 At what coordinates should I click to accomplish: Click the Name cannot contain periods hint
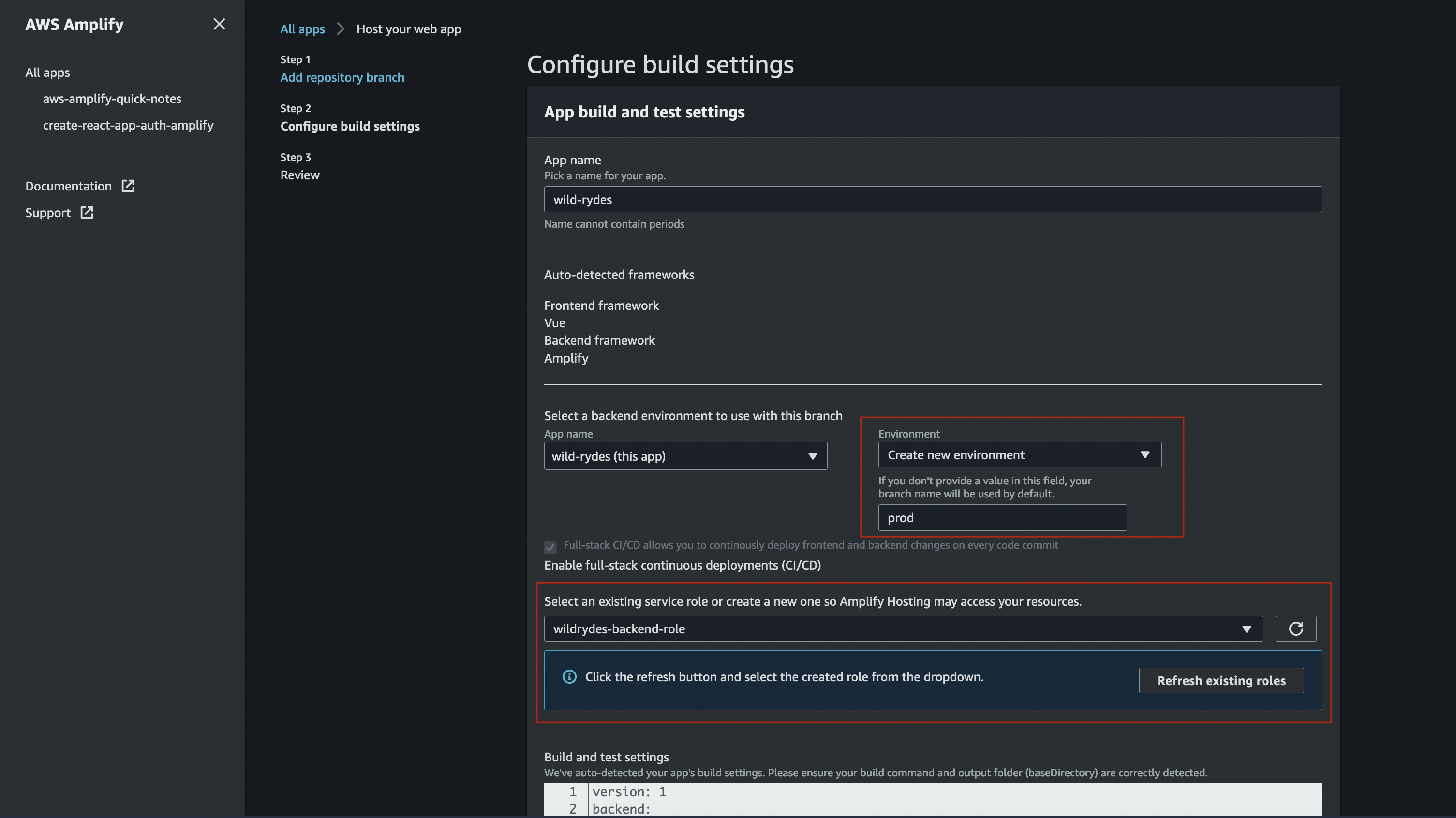614,224
